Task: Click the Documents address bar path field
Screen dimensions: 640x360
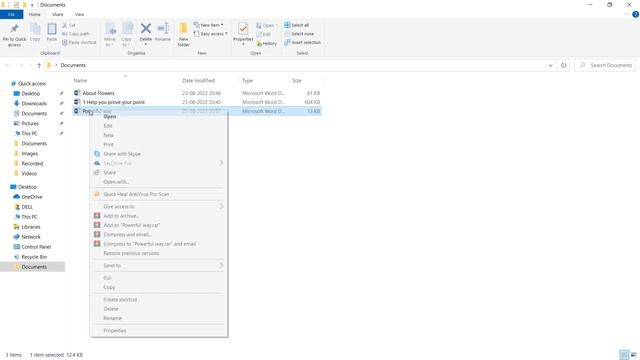Action: click(x=300, y=65)
